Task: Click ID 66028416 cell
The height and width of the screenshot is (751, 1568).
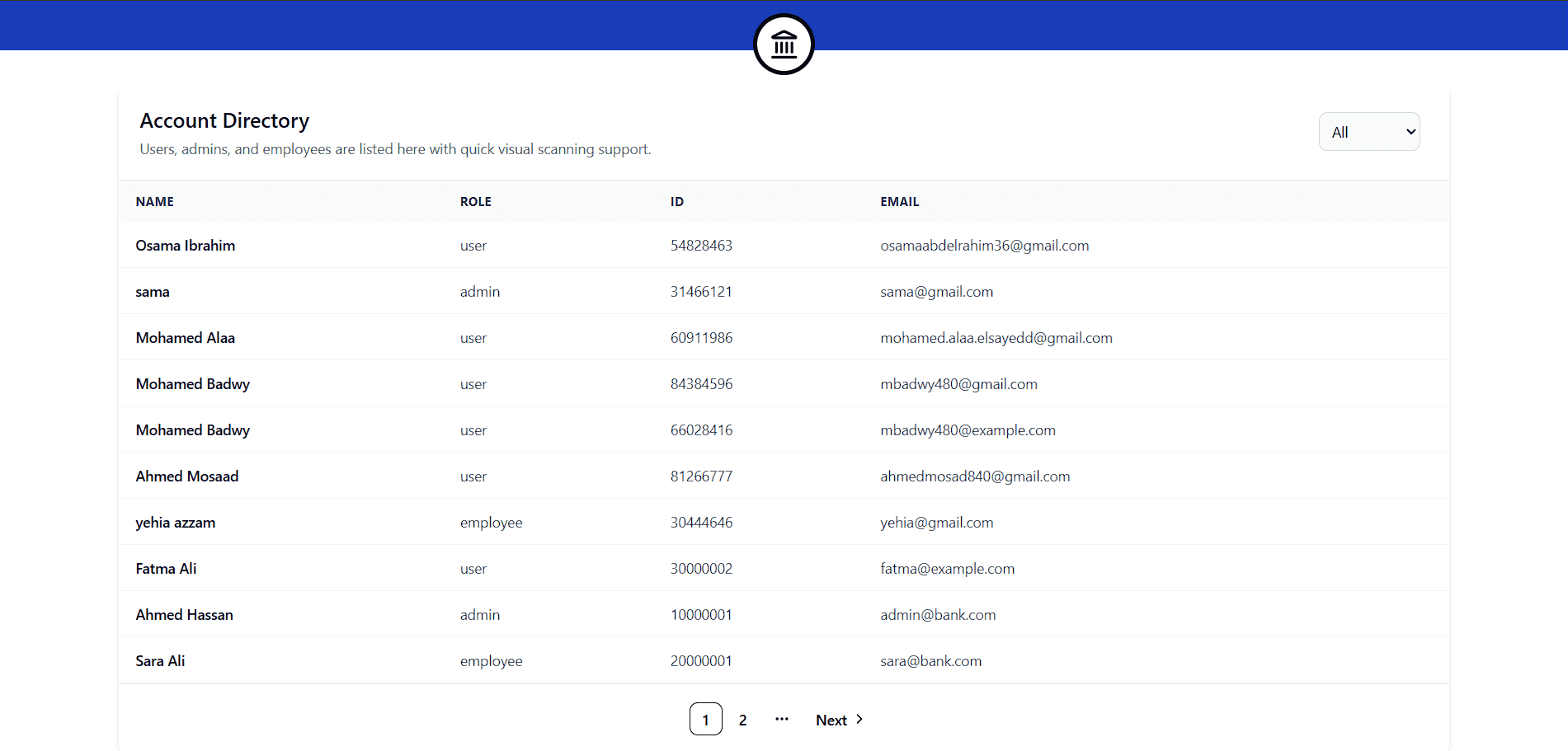Action: [x=702, y=430]
